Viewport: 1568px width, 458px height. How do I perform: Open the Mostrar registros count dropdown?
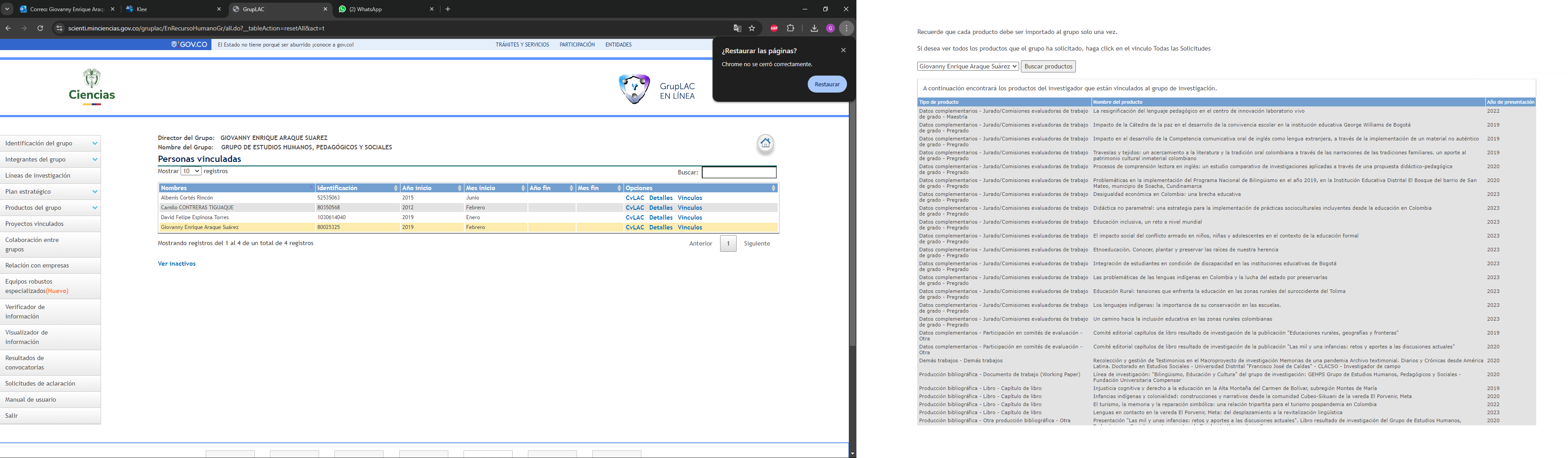click(x=190, y=171)
